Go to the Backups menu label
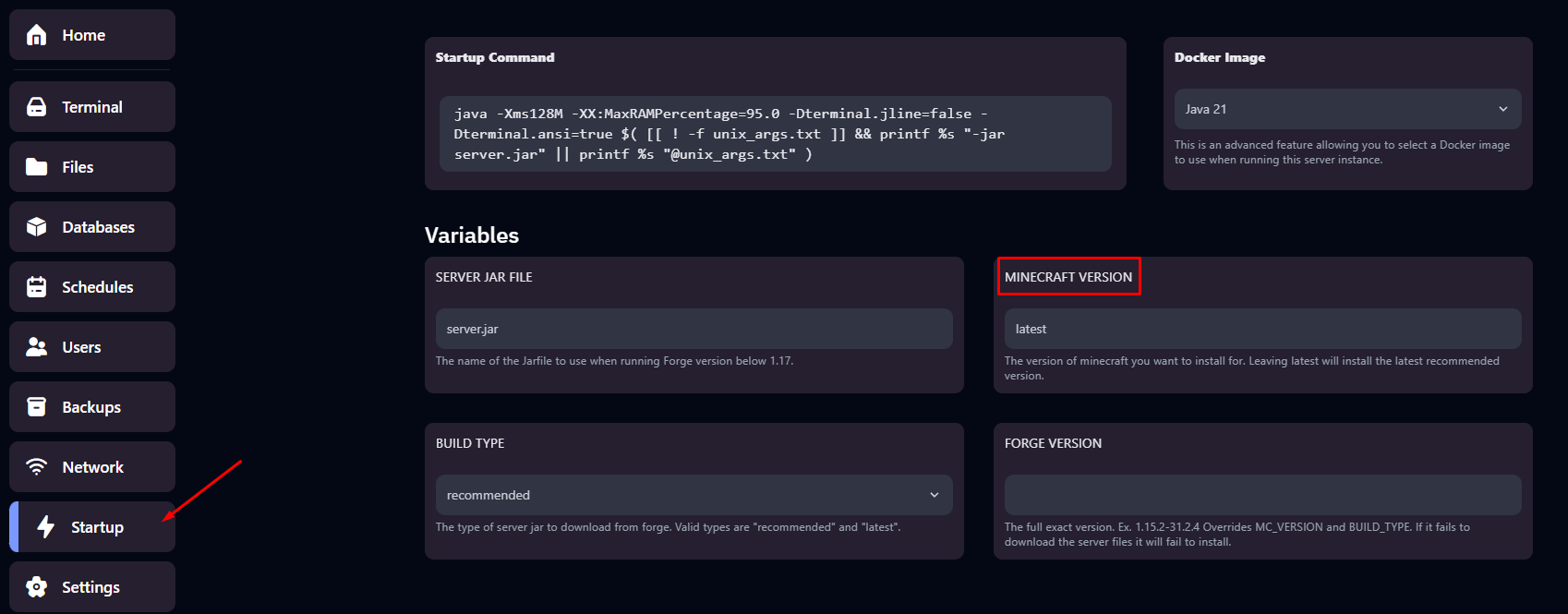 [x=91, y=407]
